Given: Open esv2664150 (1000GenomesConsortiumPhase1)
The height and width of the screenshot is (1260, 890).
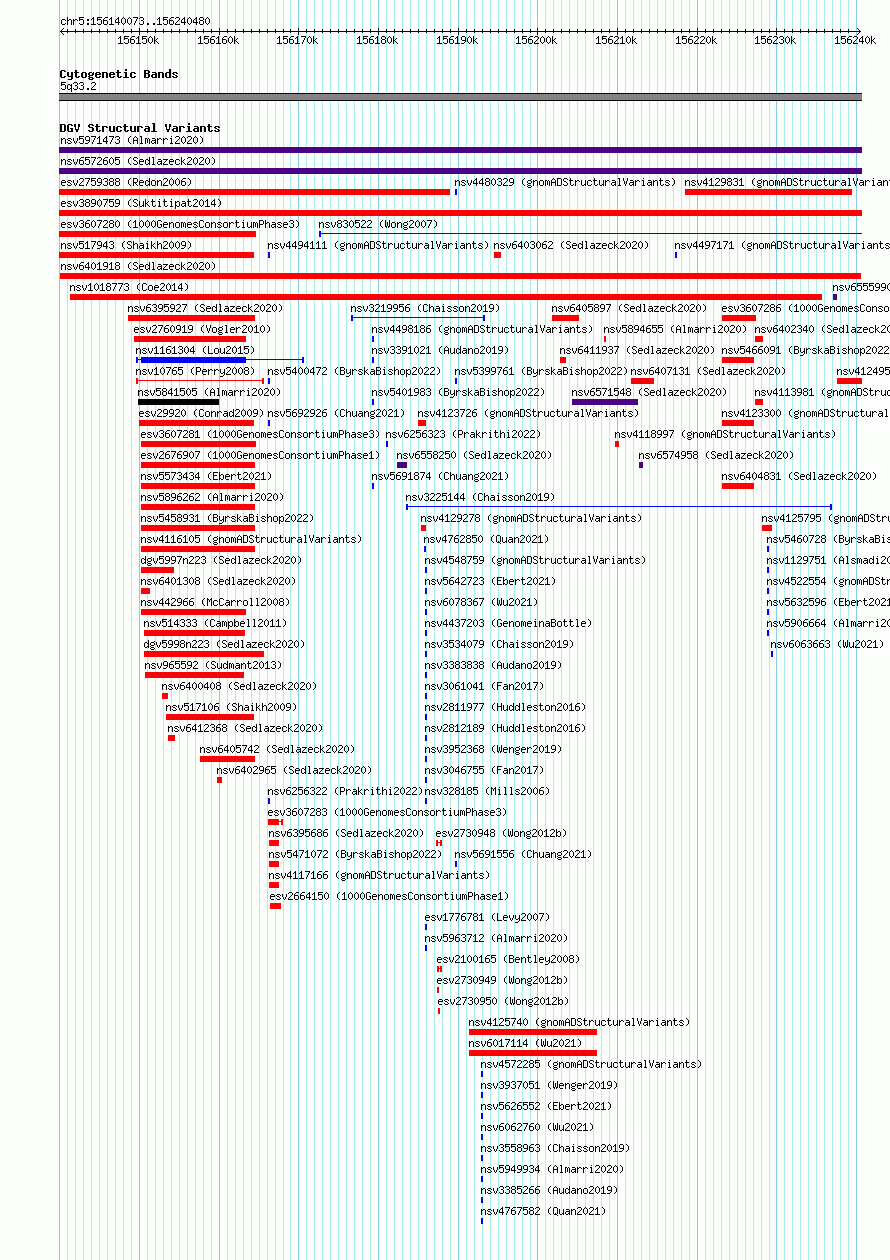Looking at the screenshot, I should pyautogui.click(x=389, y=896).
